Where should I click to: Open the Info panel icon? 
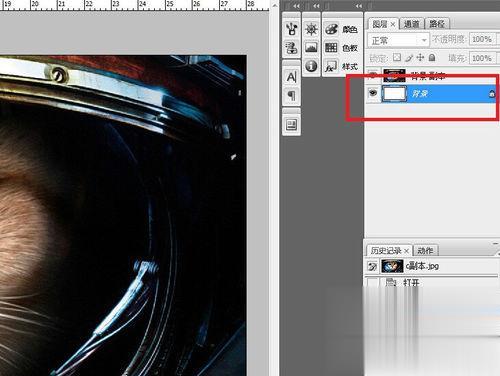point(311,66)
